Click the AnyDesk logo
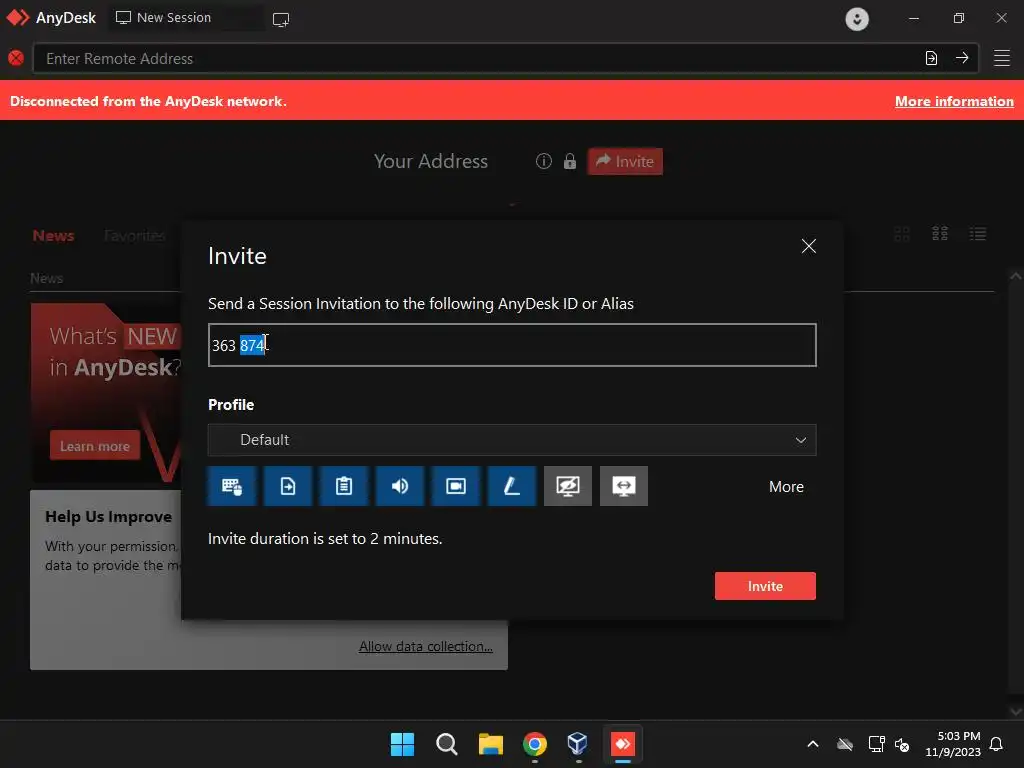 click(51, 18)
